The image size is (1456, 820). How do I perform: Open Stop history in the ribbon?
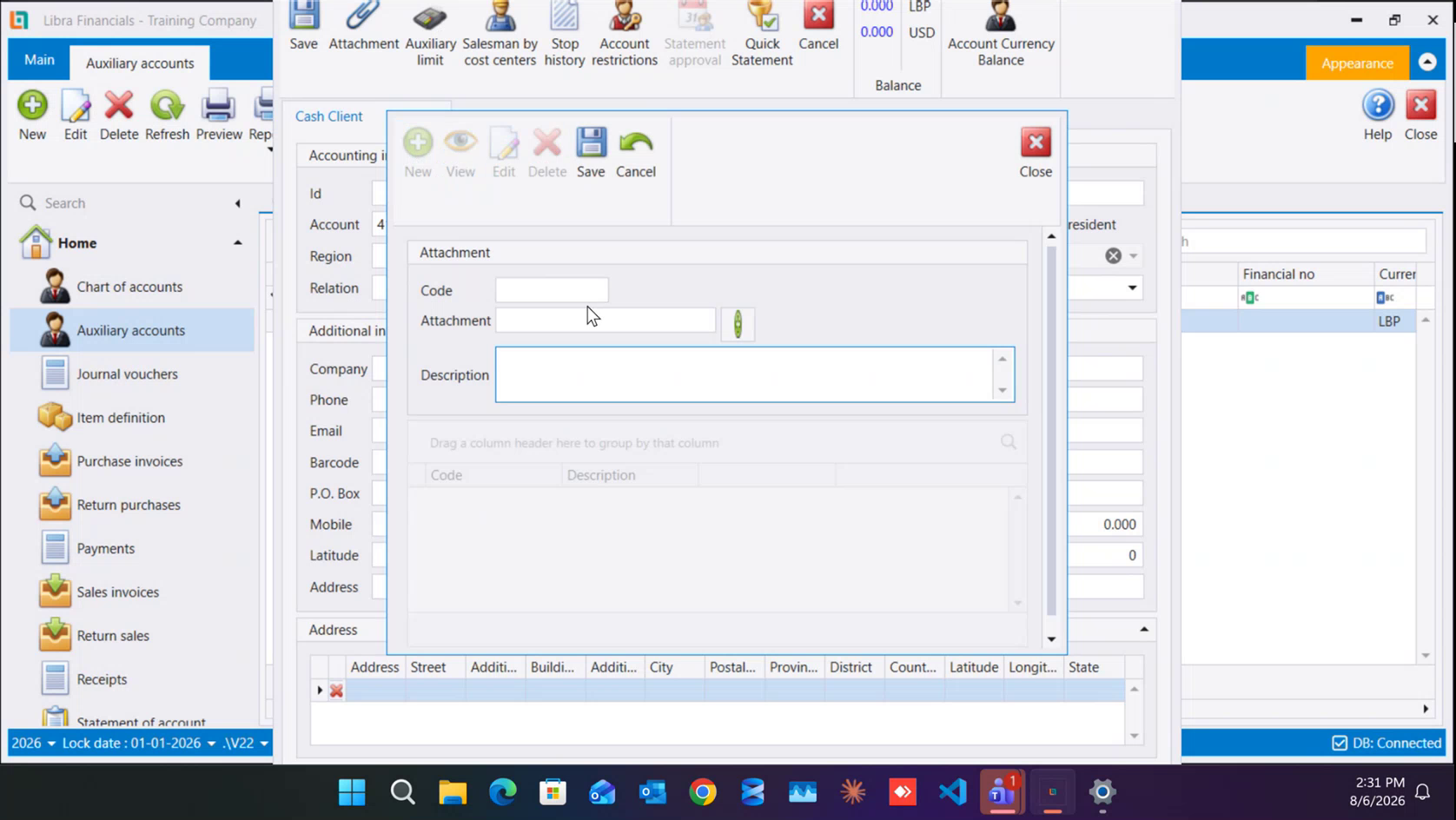point(564,35)
